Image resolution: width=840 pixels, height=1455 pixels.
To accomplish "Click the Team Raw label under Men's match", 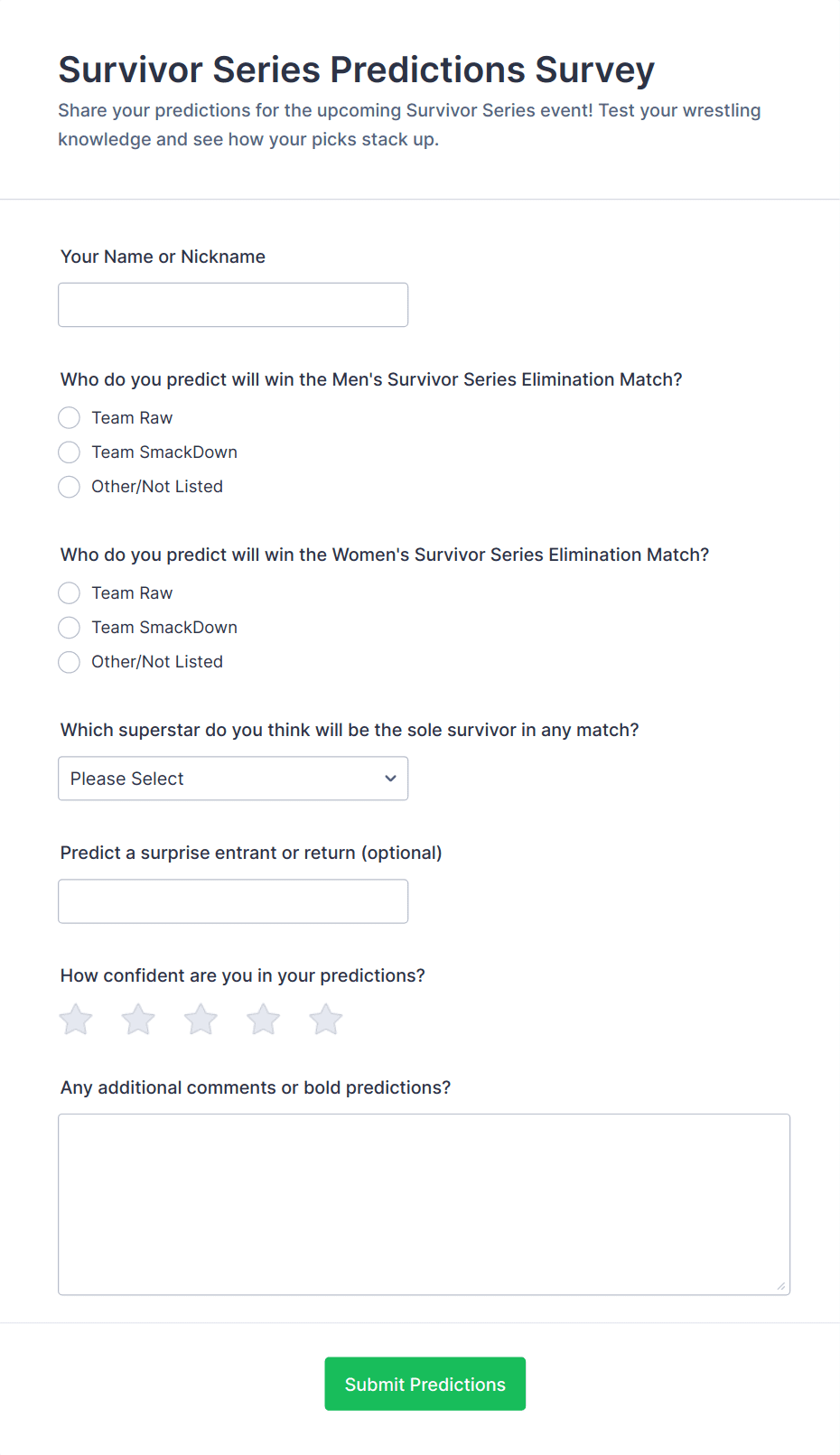I will 132,418.
